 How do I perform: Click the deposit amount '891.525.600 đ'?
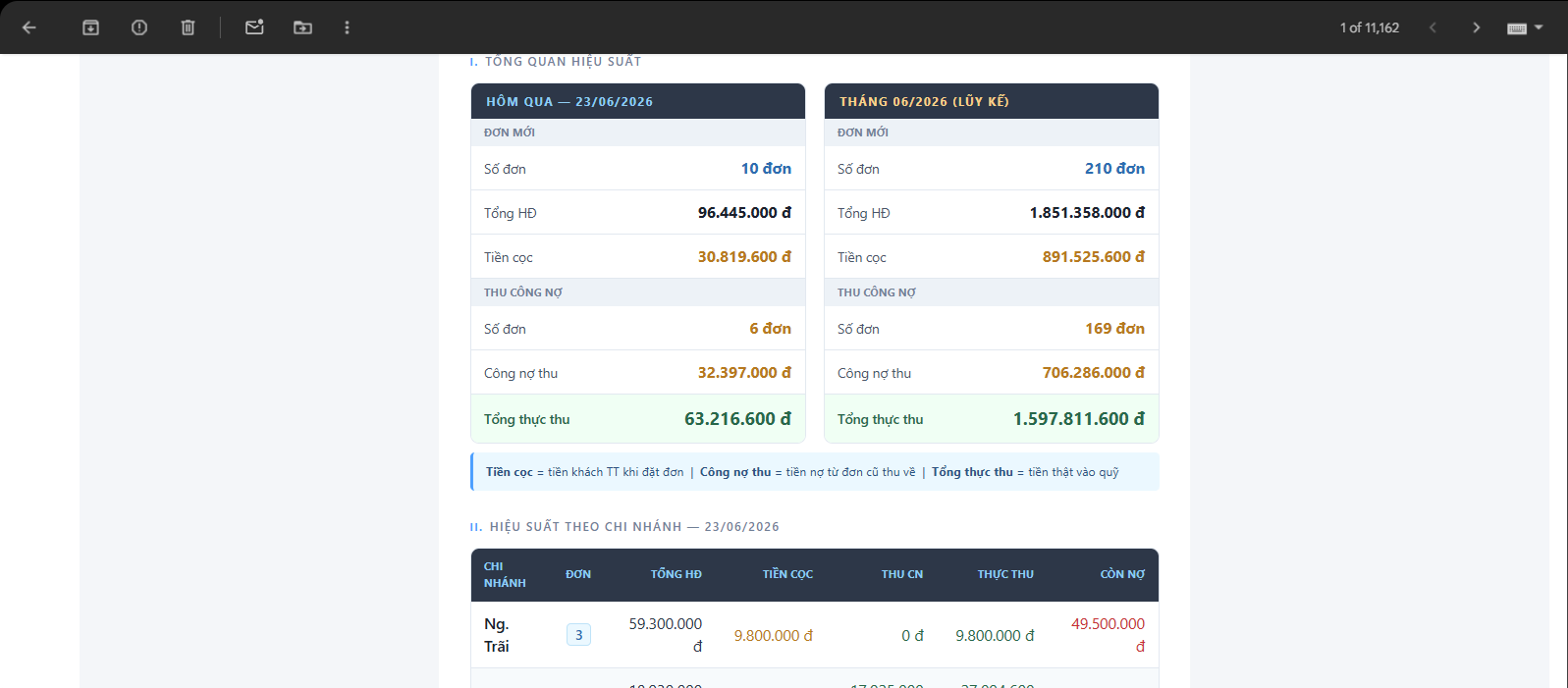click(x=1094, y=257)
